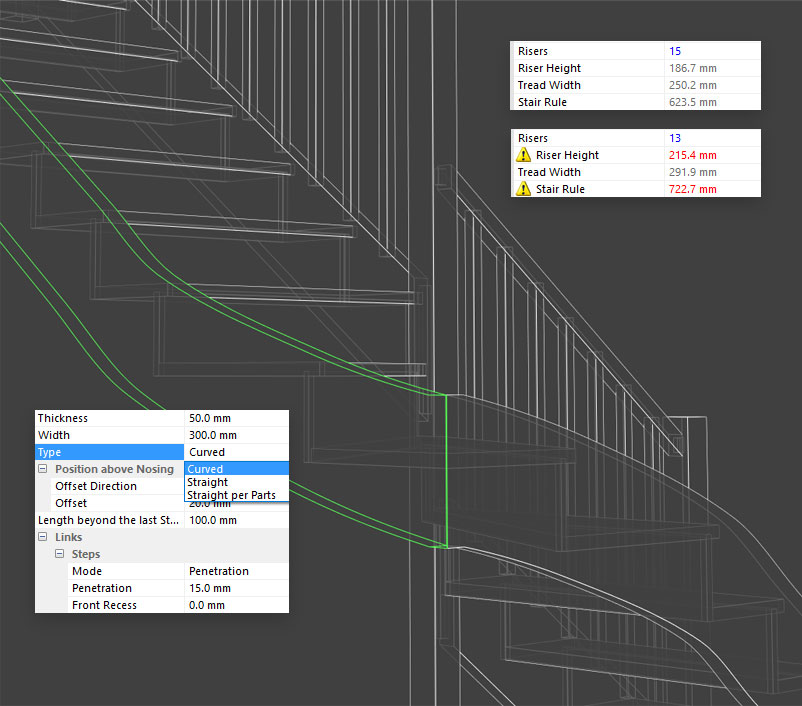This screenshot has height=706, width=802.
Task: Collapse the Steps subgroup
Action: click(60, 554)
